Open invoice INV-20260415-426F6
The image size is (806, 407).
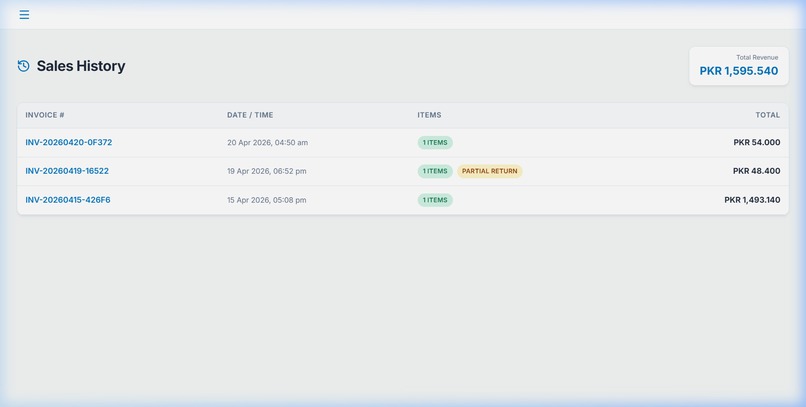(x=68, y=200)
